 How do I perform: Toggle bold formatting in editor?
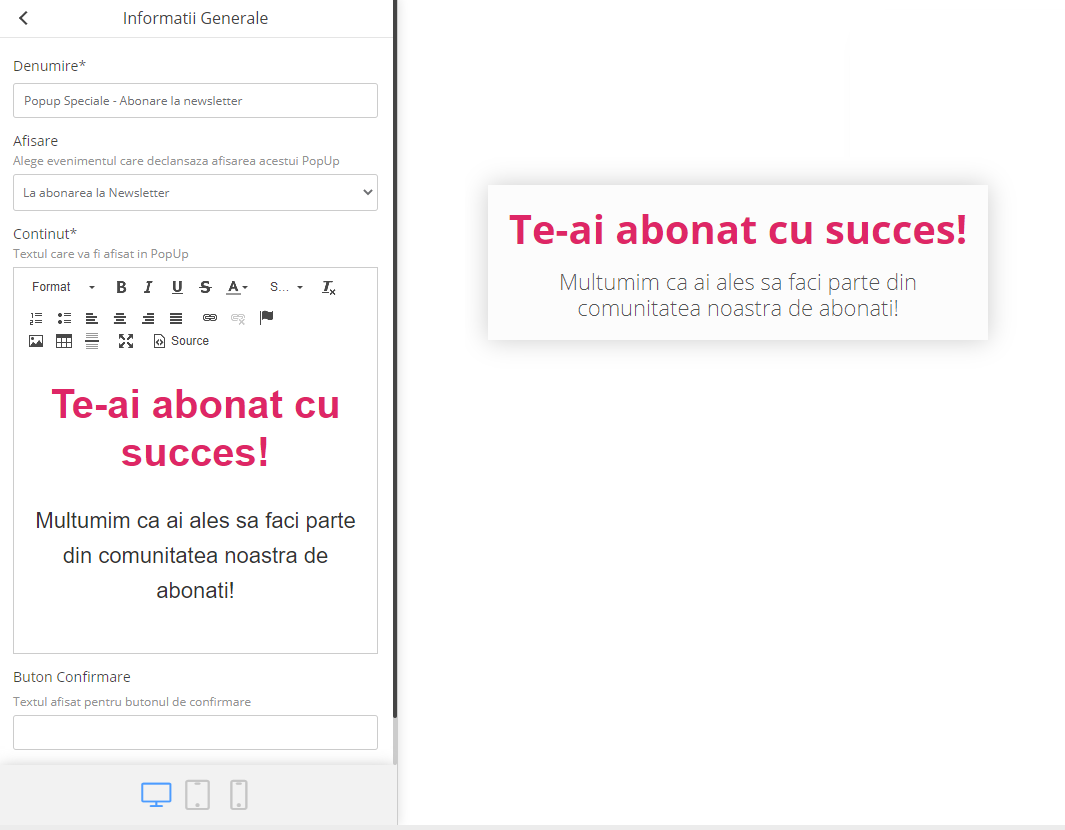[121, 287]
